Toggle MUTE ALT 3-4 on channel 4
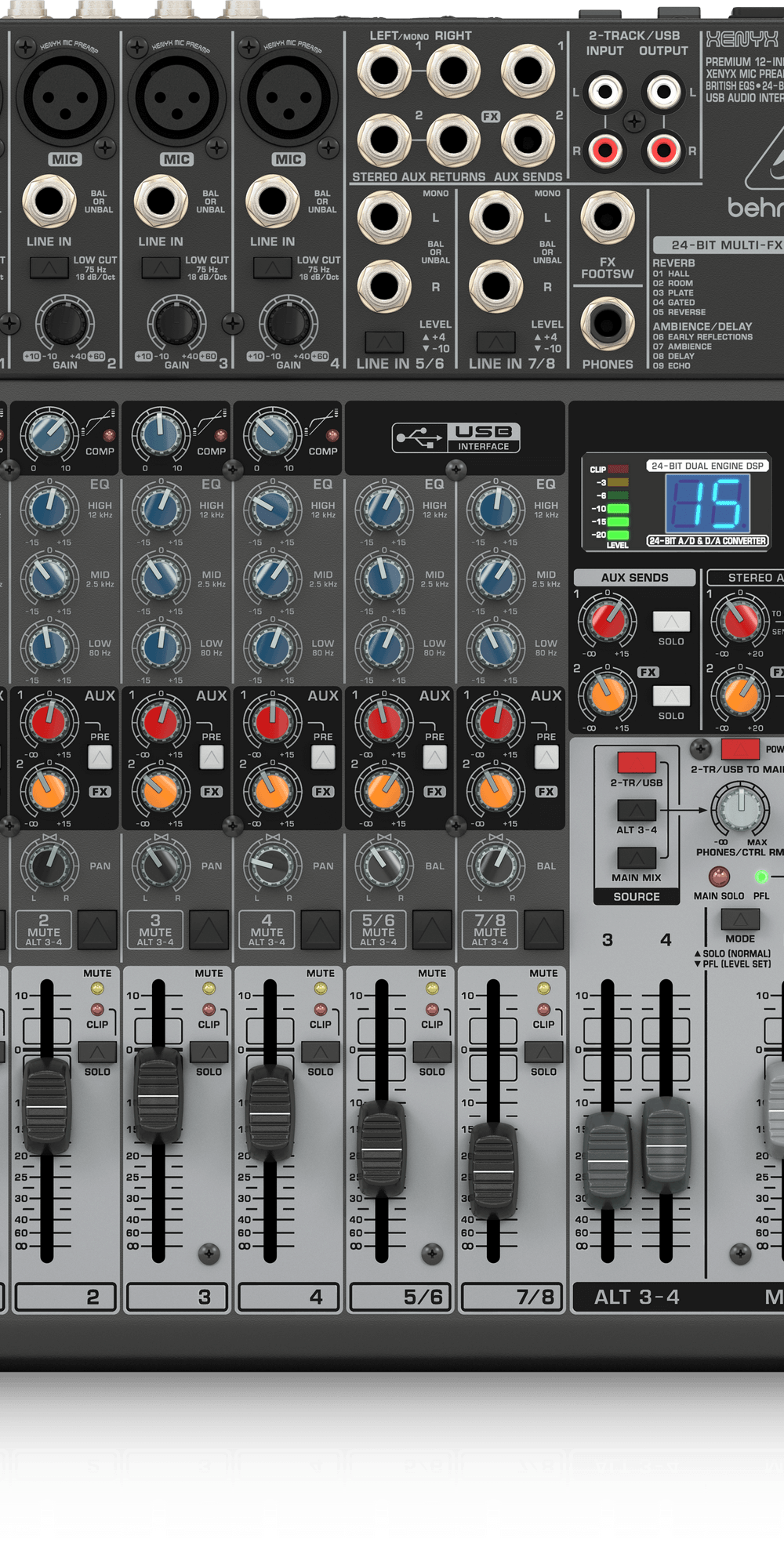The width and height of the screenshot is (784, 1568). click(x=321, y=930)
